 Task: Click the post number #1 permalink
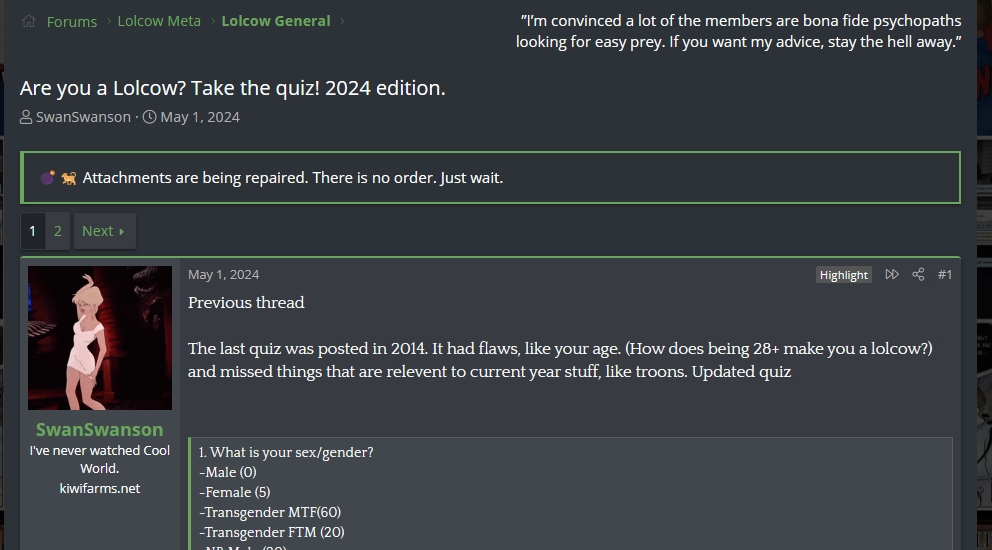[945, 274]
